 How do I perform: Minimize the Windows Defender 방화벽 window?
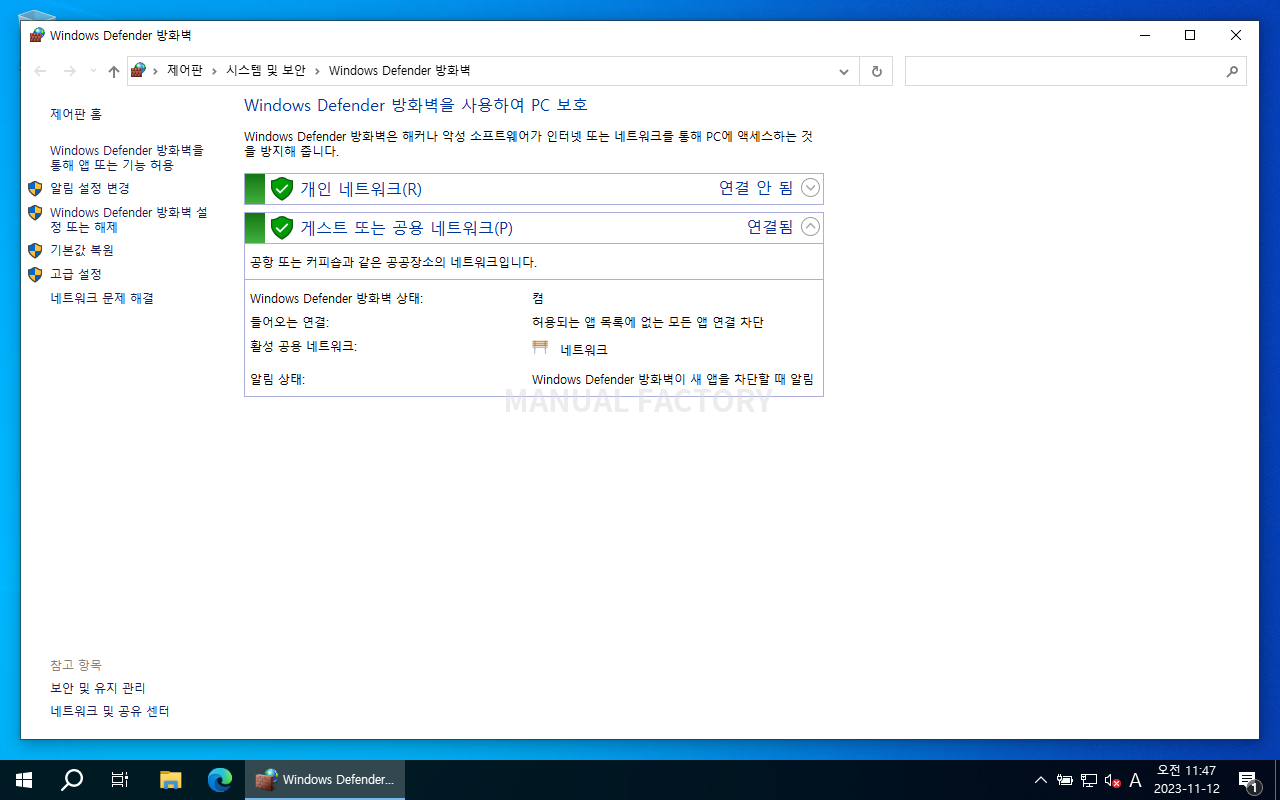[x=1144, y=35]
